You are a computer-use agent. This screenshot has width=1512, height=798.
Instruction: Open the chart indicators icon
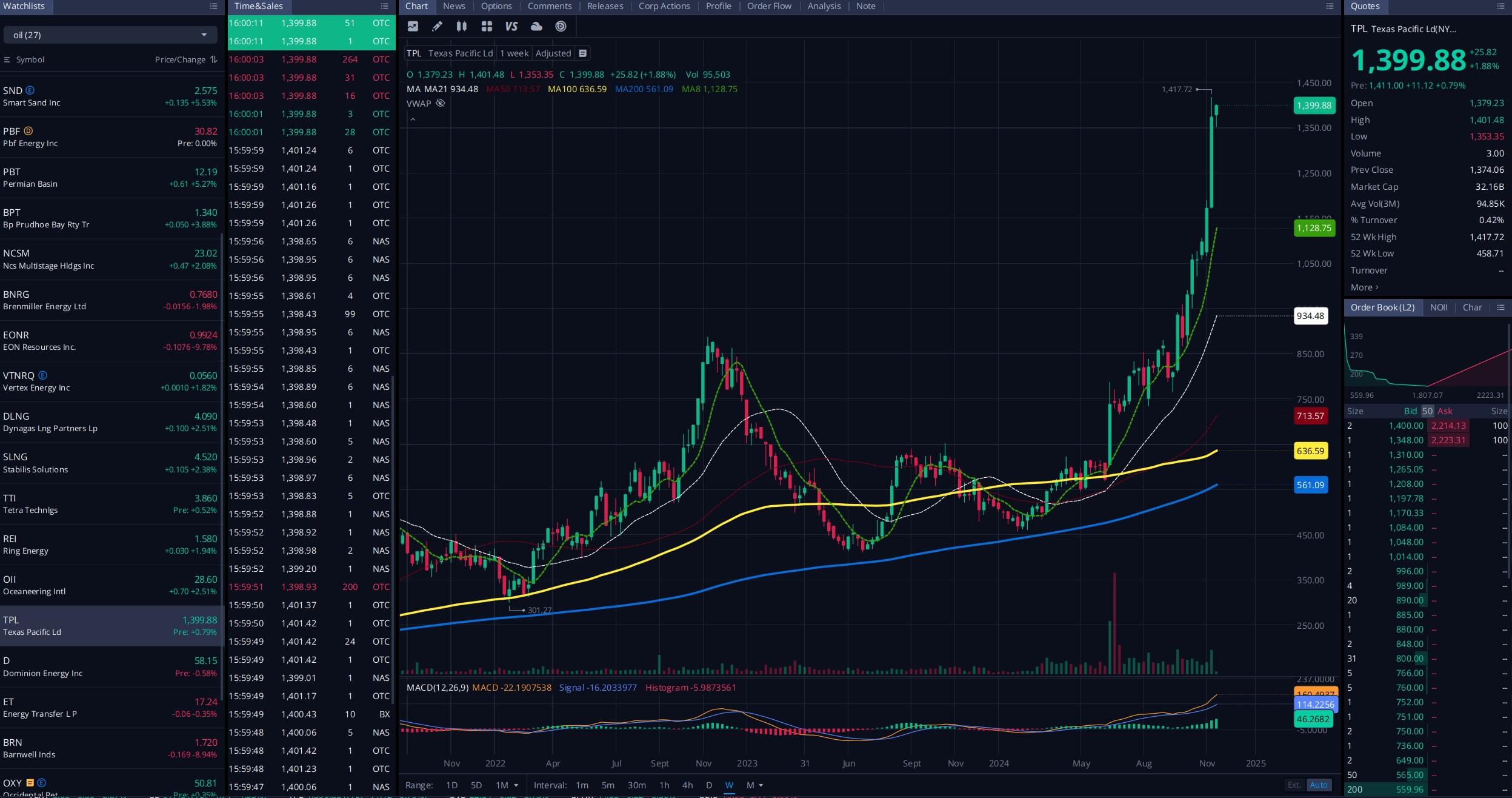tap(413, 26)
